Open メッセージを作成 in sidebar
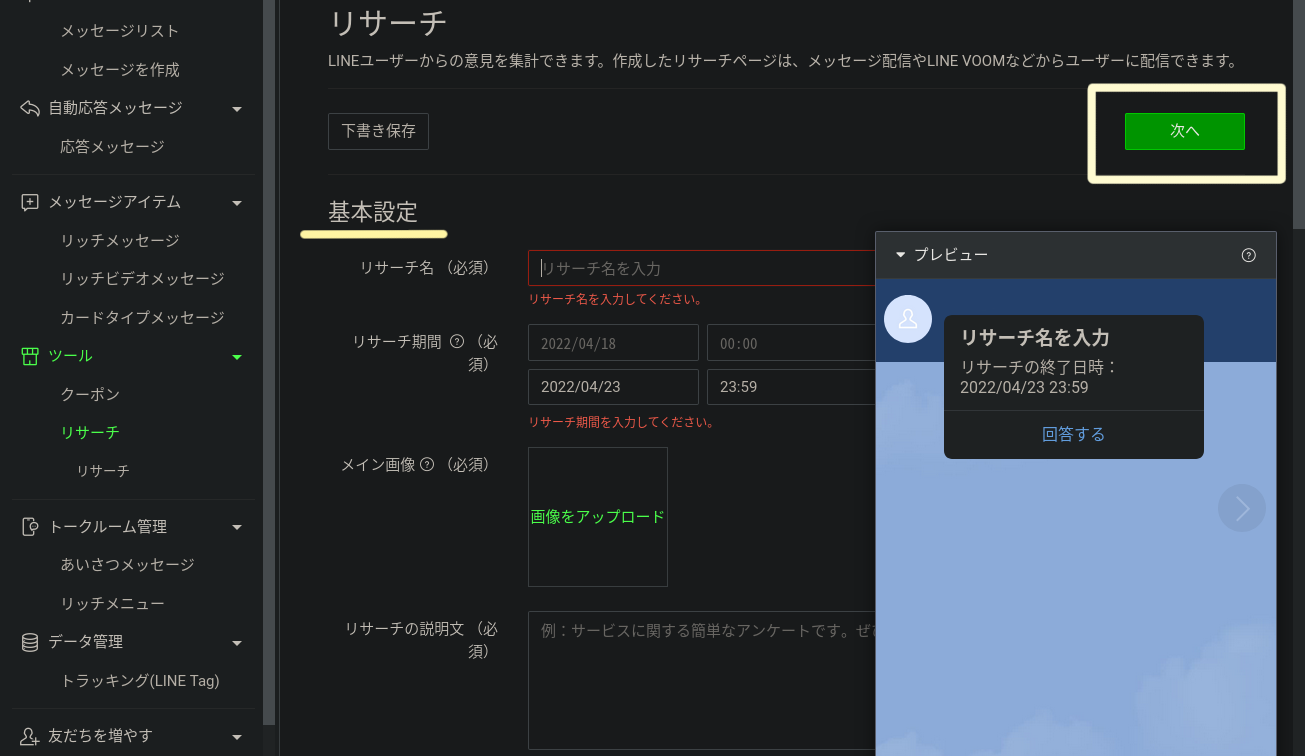The height and width of the screenshot is (756, 1305). [120, 70]
